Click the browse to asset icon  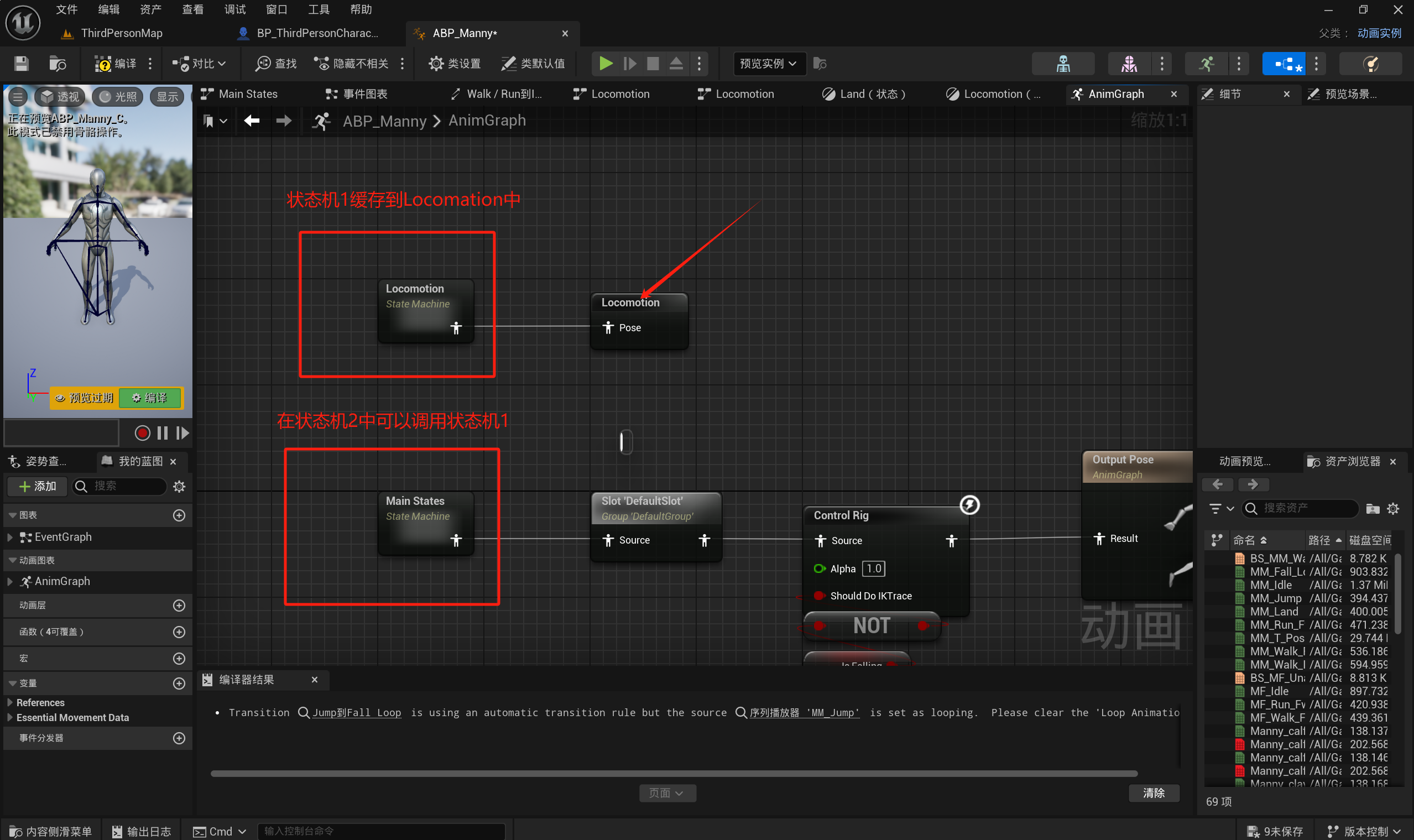(x=57, y=64)
